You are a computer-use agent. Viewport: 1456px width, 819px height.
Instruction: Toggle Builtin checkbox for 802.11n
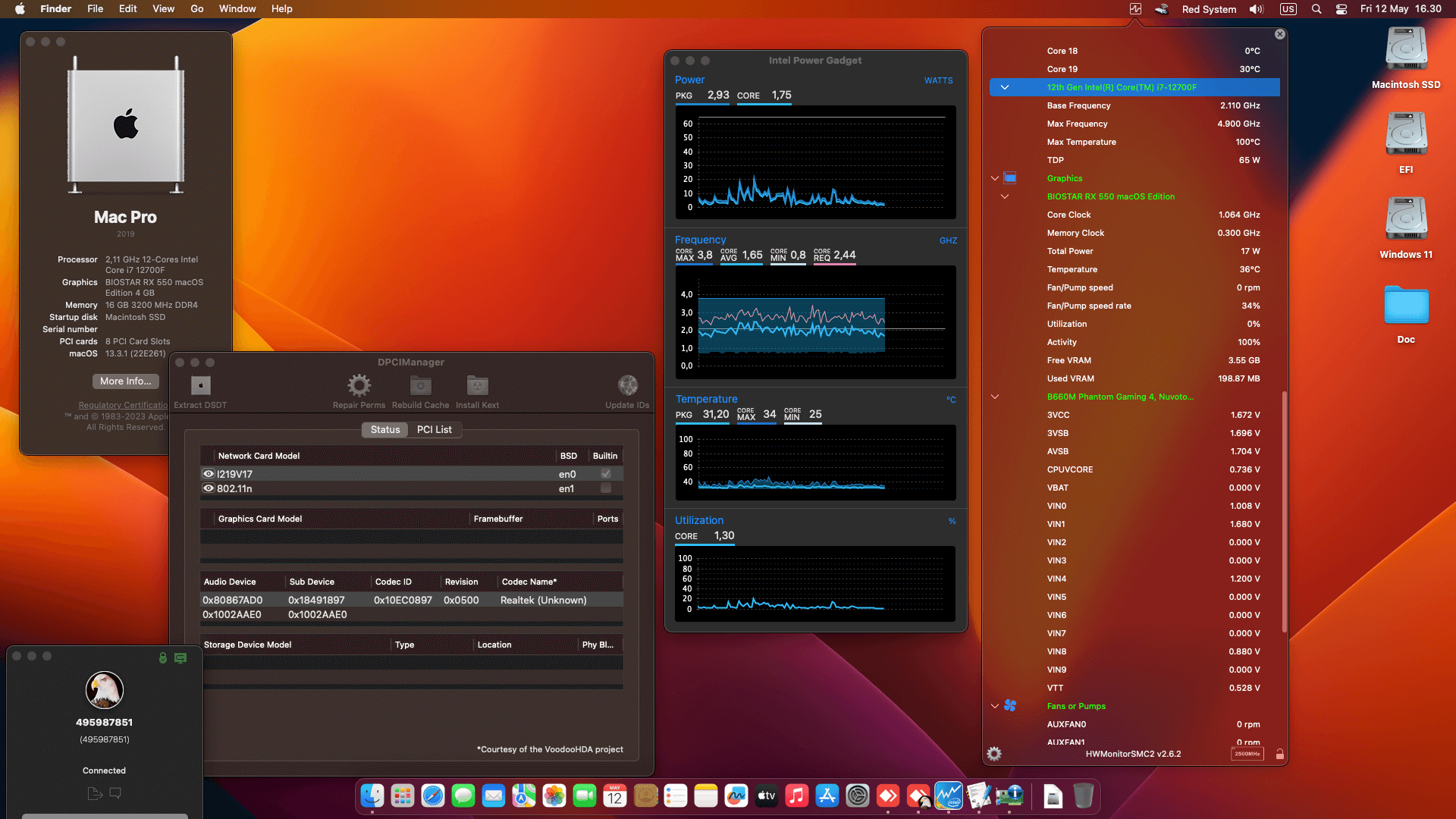tap(605, 488)
